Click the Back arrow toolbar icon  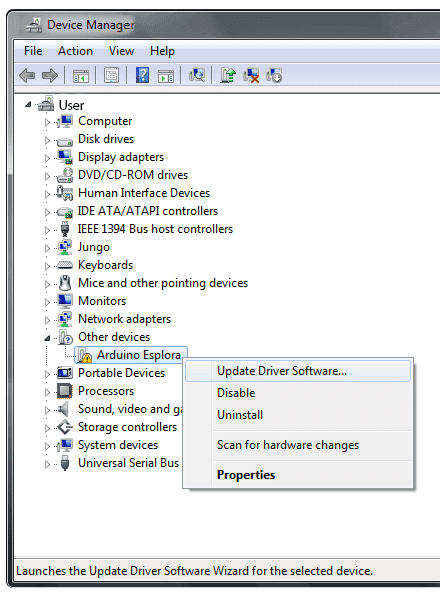(x=27, y=75)
